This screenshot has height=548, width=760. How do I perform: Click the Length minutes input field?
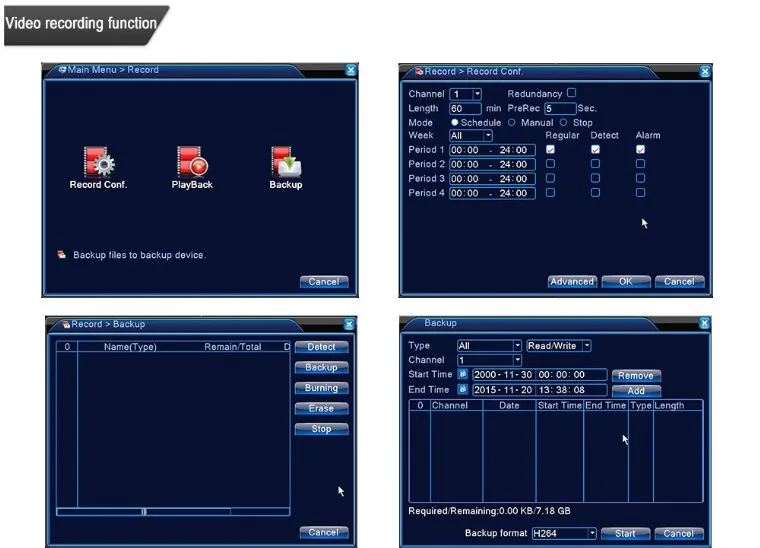(x=465, y=109)
